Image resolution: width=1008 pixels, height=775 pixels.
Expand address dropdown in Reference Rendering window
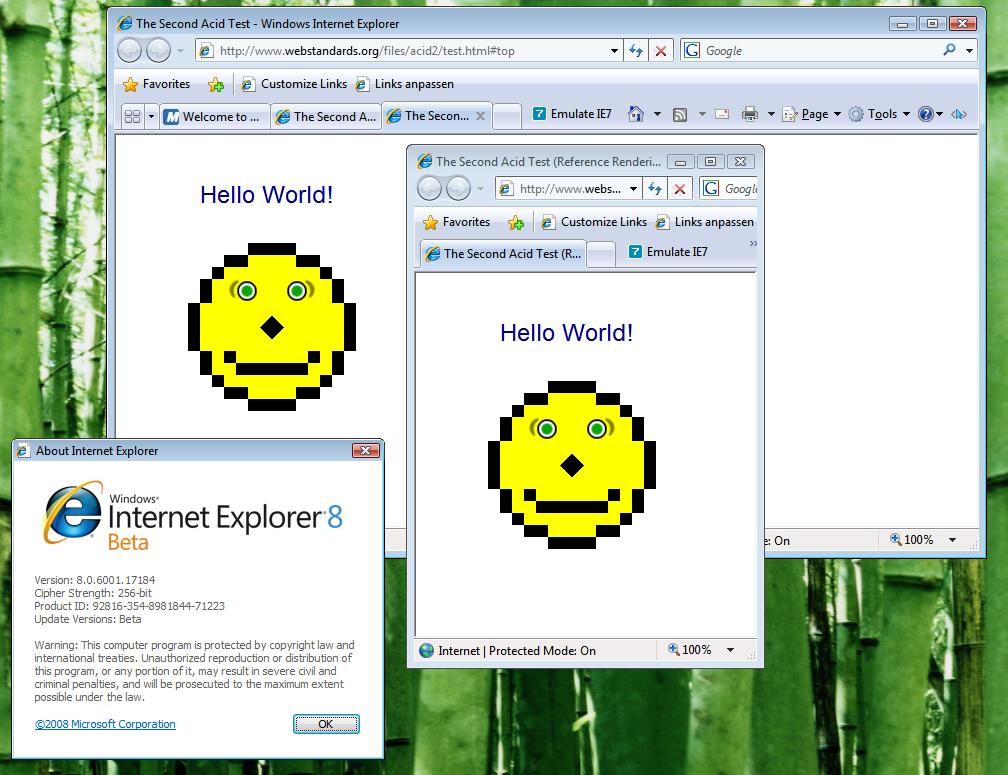(633, 189)
